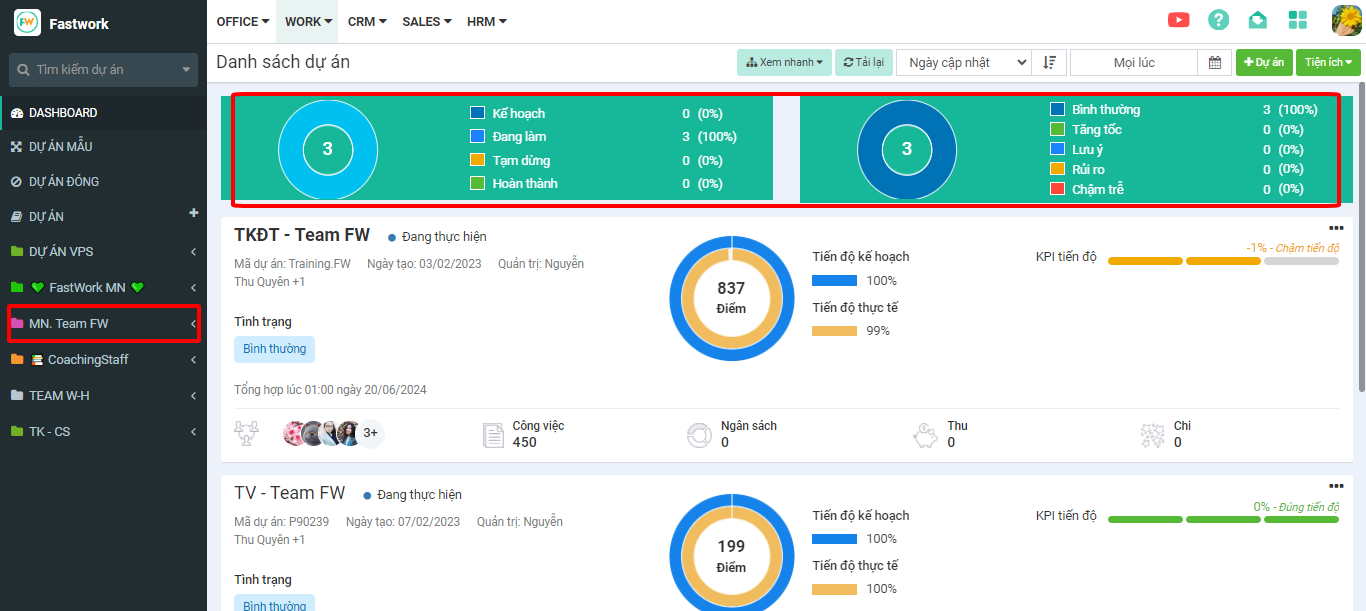Click the plus icon beside DỰ ÁN
Viewport: 1366px width, 611px height.
point(194,213)
